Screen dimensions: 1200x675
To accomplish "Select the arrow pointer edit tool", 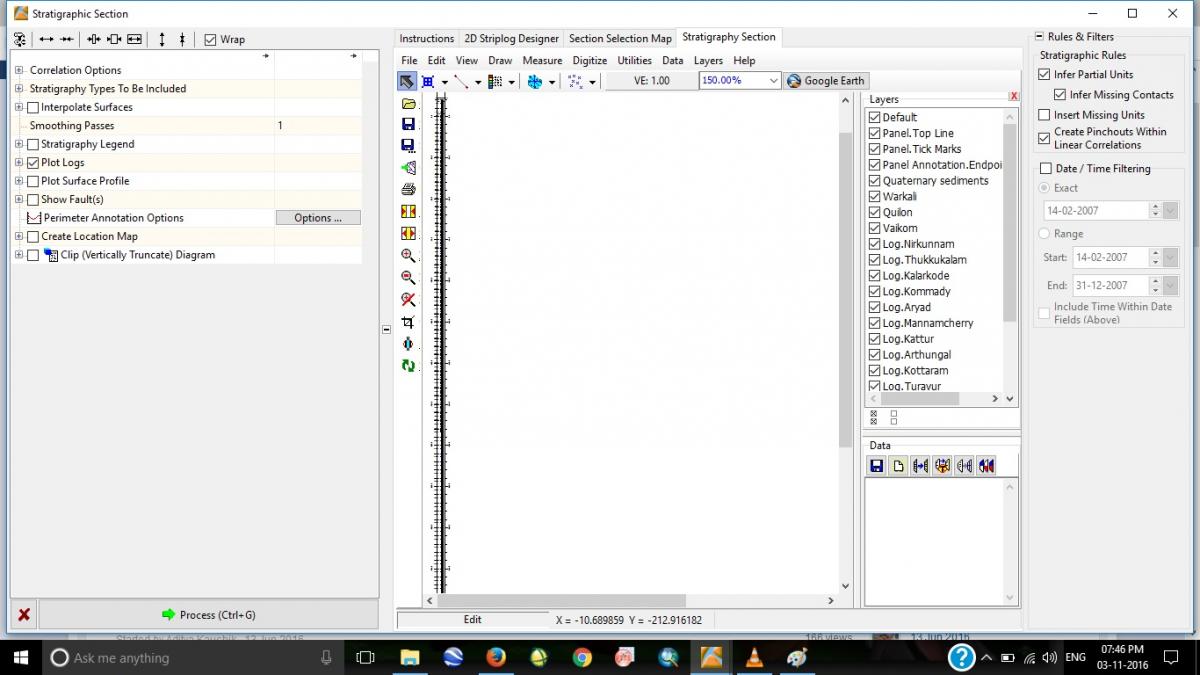I will click(407, 81).
